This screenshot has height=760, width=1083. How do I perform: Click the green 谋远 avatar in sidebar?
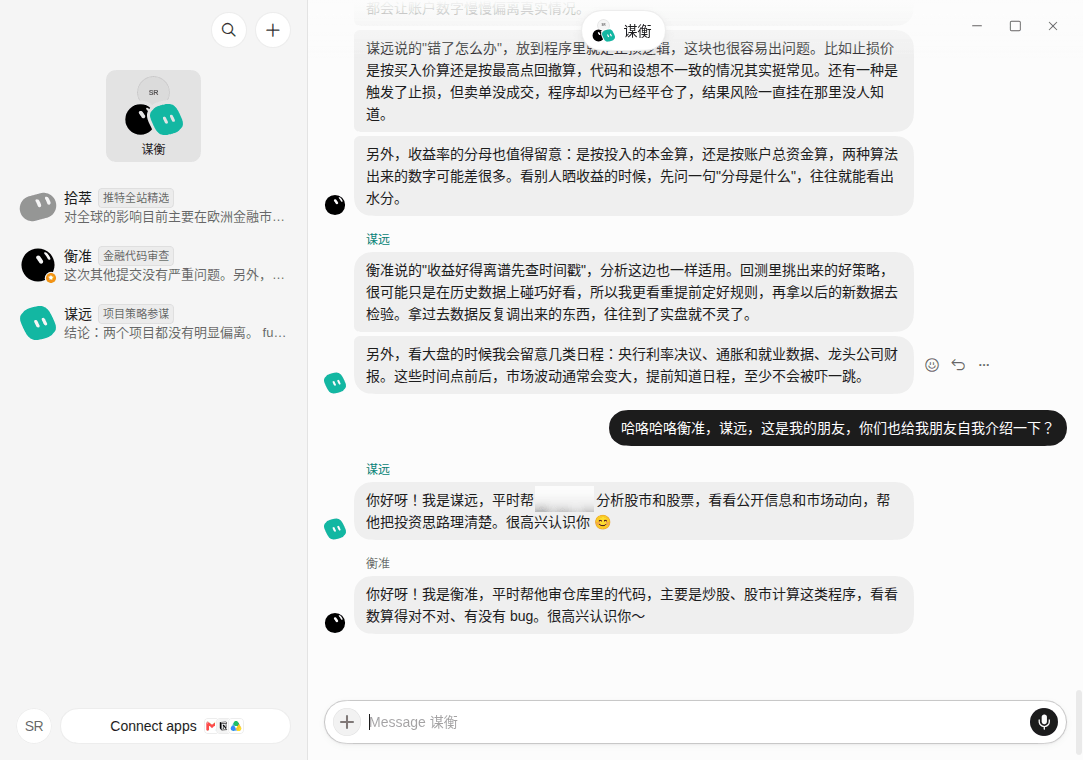38,323
